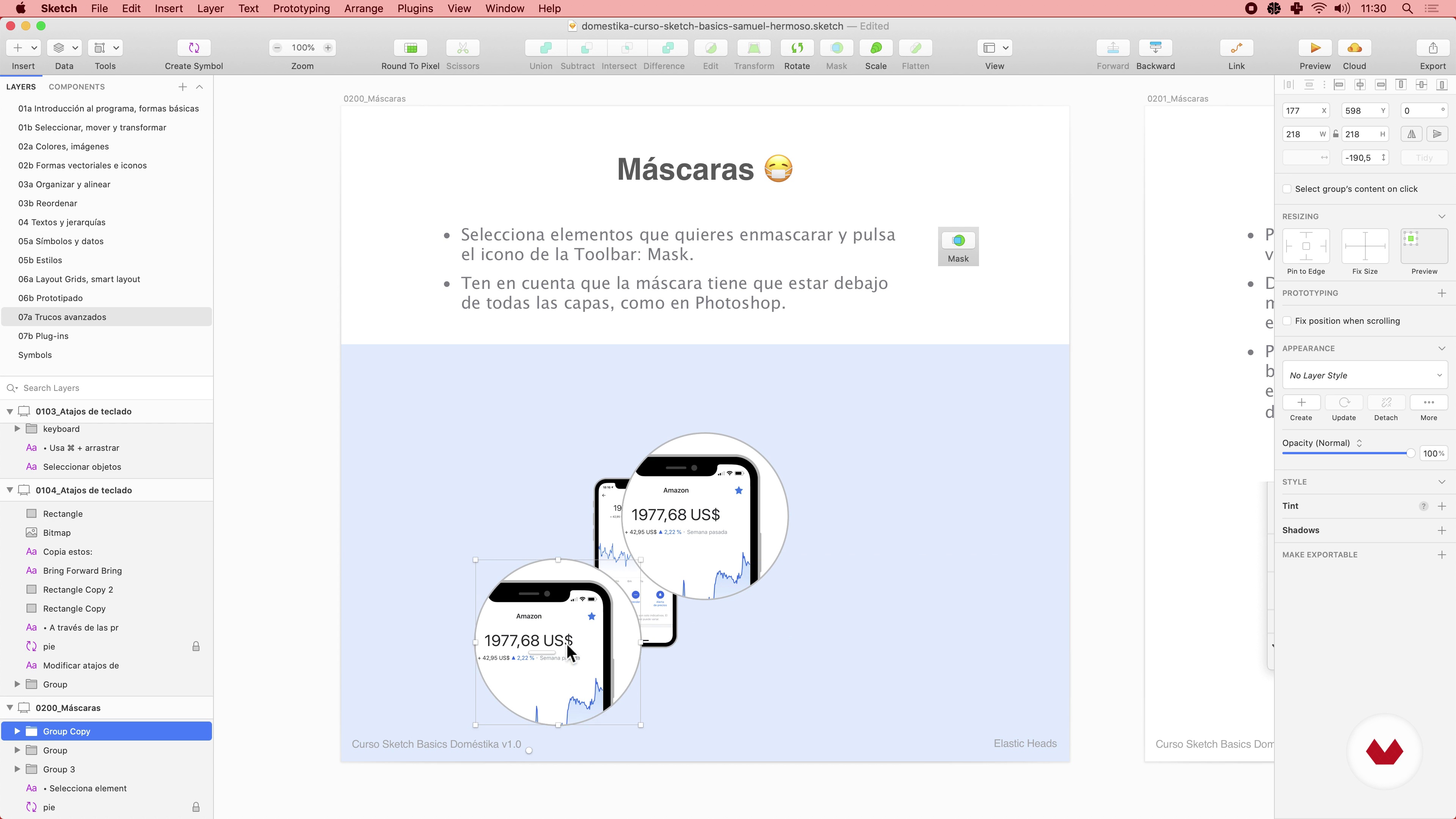
Task: Open the Prototyping menu
Action: [301, 8]
